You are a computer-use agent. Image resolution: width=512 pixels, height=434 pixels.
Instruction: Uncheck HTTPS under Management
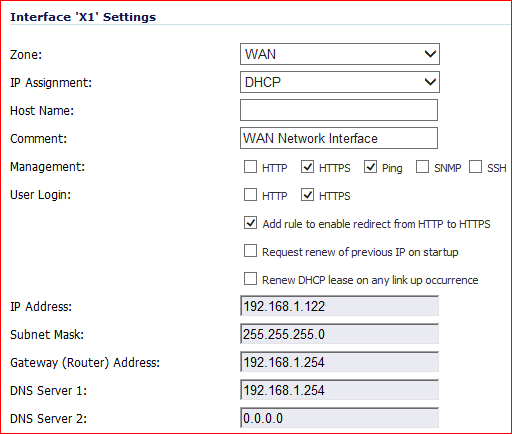pyautogui.click(x=307, y=167)
